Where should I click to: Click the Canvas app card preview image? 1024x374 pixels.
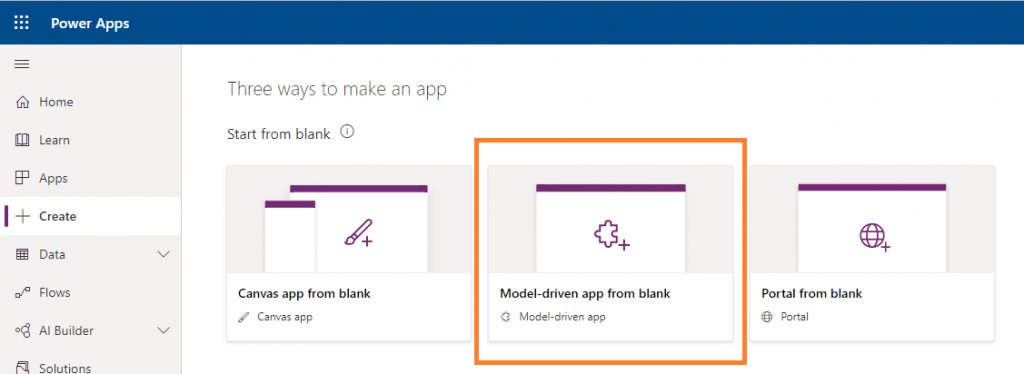click(x=349, y=219)
